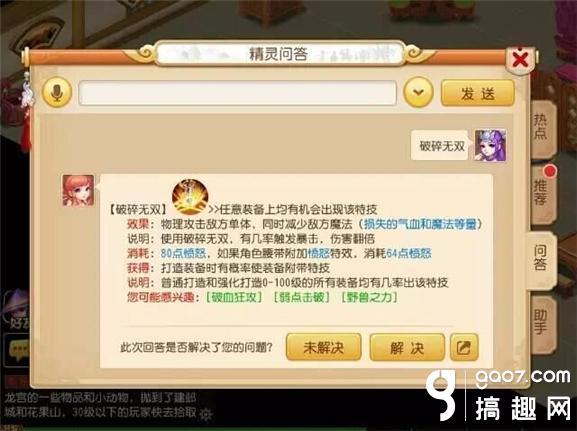This screenshot has height=431, width=577.
Task: Open the 弱点击破 suggested link
Action: [x=302, y=297]
